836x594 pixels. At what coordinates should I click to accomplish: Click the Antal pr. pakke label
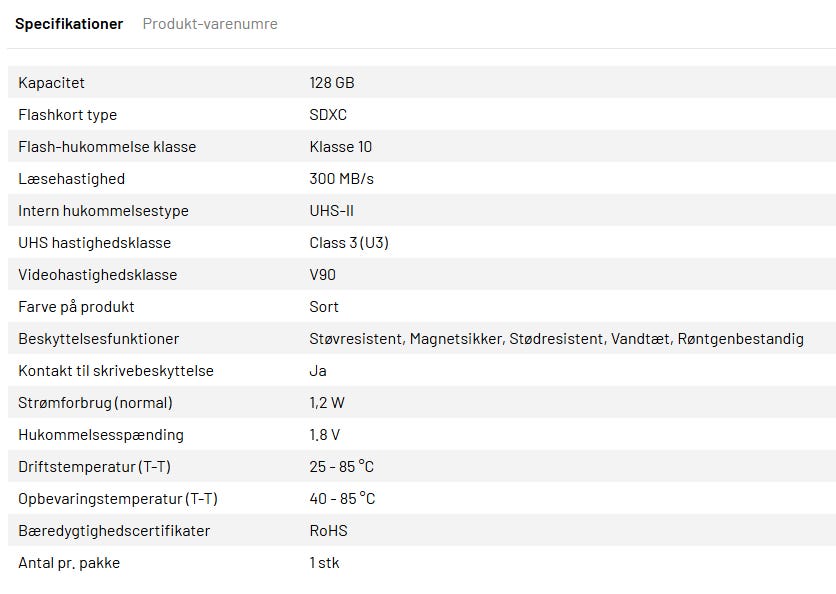point(69,563)
